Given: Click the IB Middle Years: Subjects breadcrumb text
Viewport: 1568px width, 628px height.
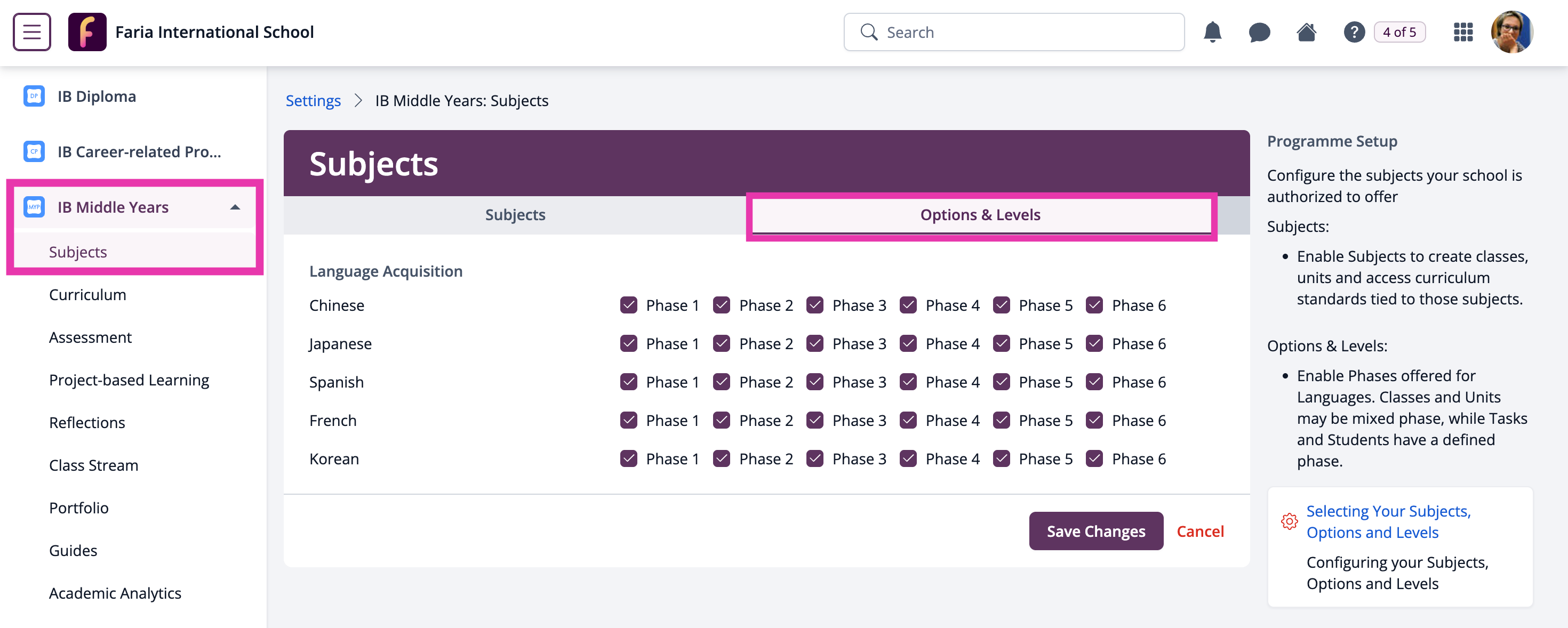Looking at the screenshot, I should pos(461,100).
